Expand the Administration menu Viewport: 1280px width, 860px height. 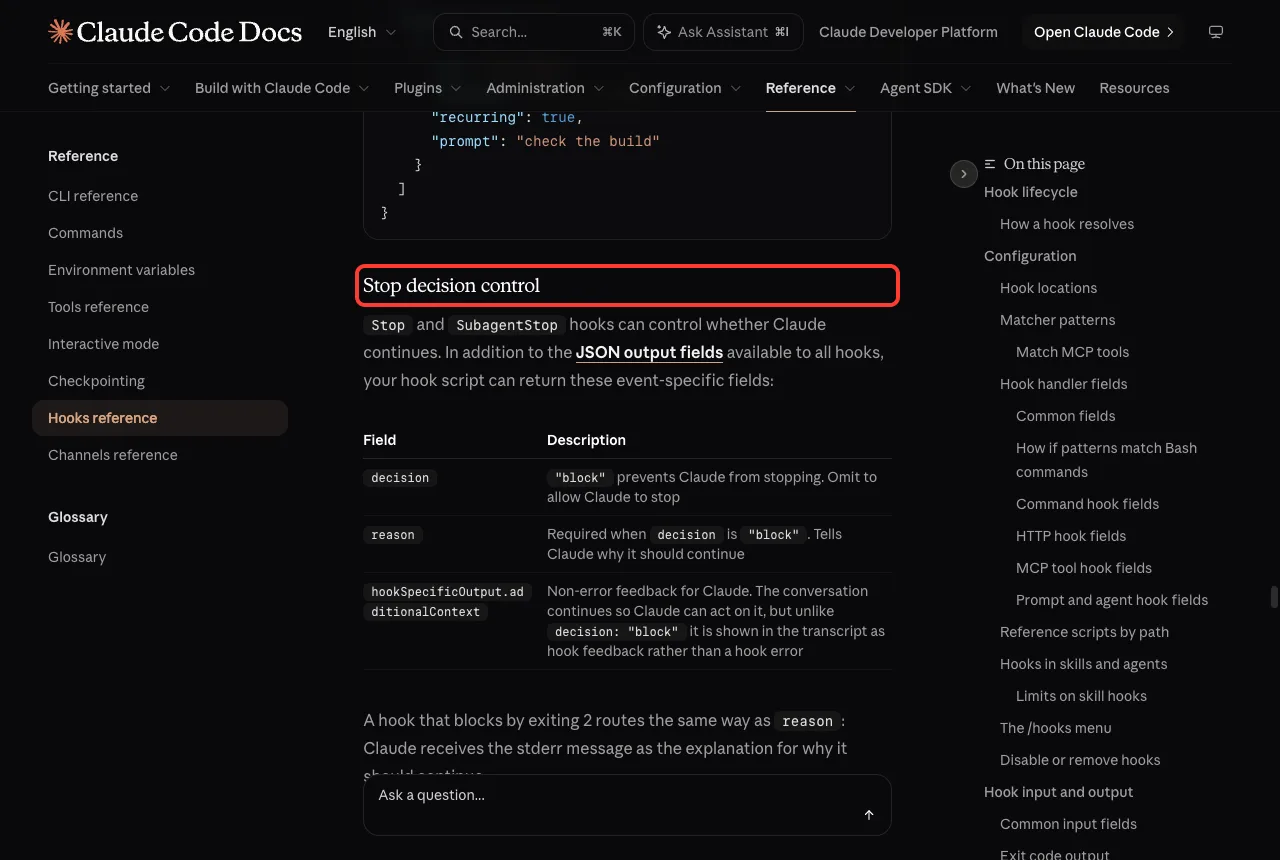(x=545, y=88)
